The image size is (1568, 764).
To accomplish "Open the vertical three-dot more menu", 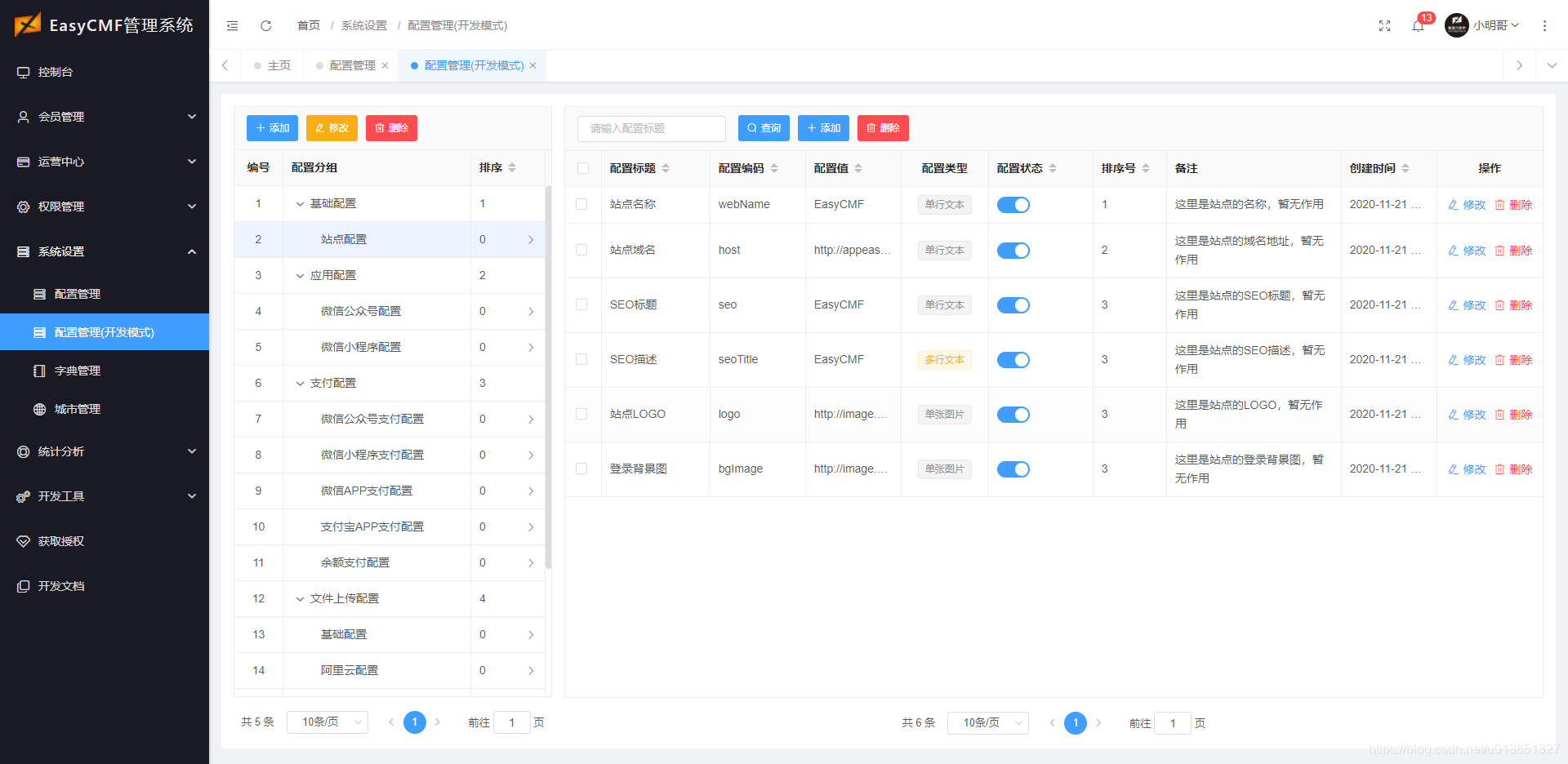I will [x=1544, y=25].
